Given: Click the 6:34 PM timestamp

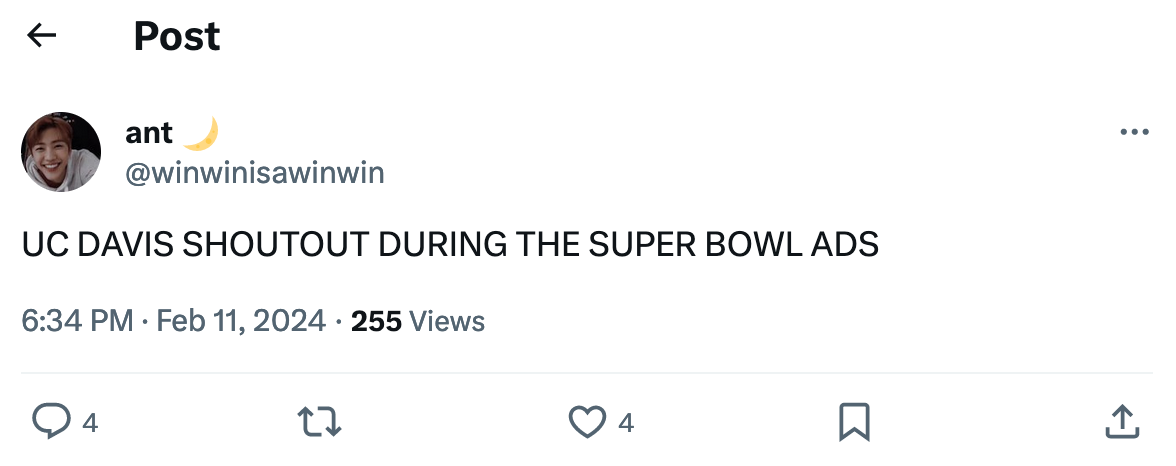Looking at the screenshot, I should pos(76,321).
